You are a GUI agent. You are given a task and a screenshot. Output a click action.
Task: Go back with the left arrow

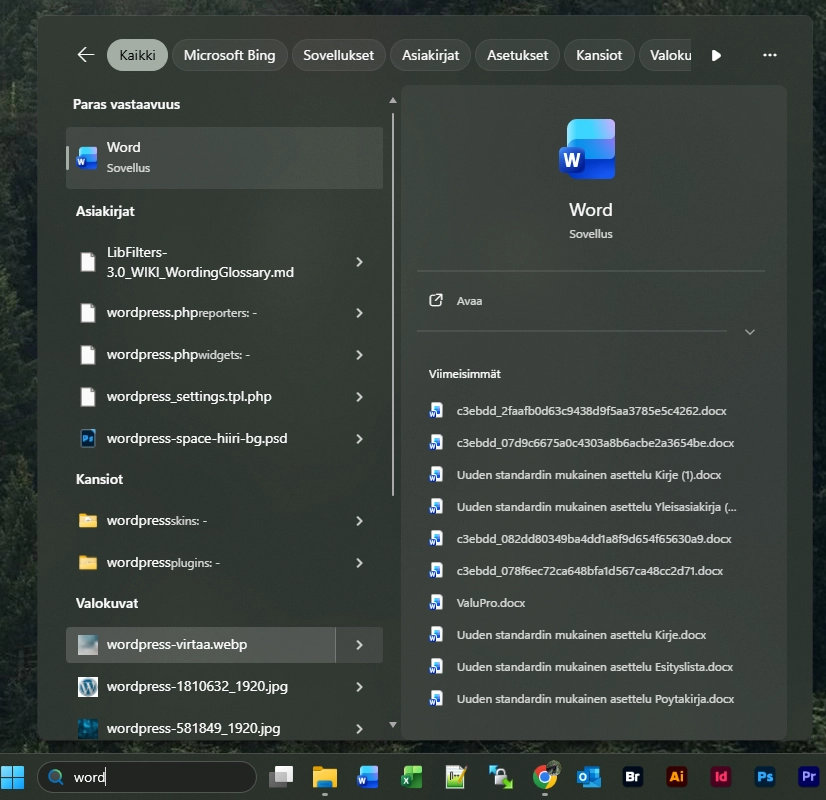86,55
